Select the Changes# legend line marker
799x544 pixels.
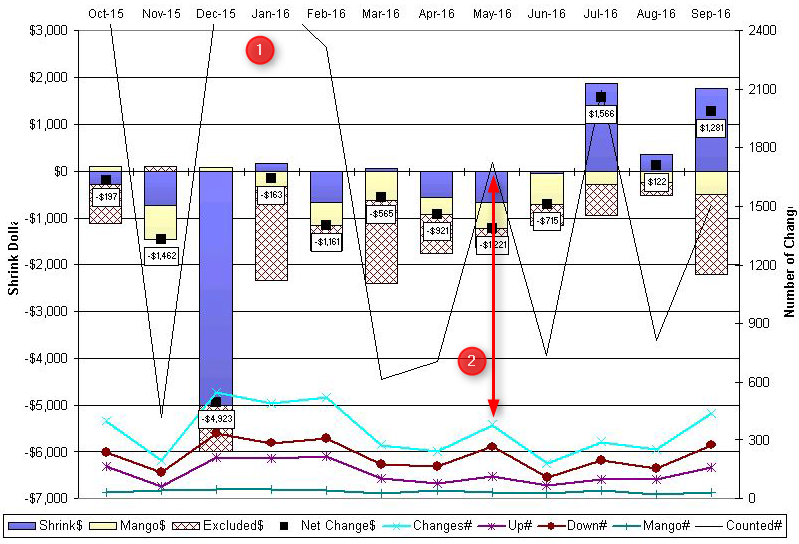click(x=395, y=526)
